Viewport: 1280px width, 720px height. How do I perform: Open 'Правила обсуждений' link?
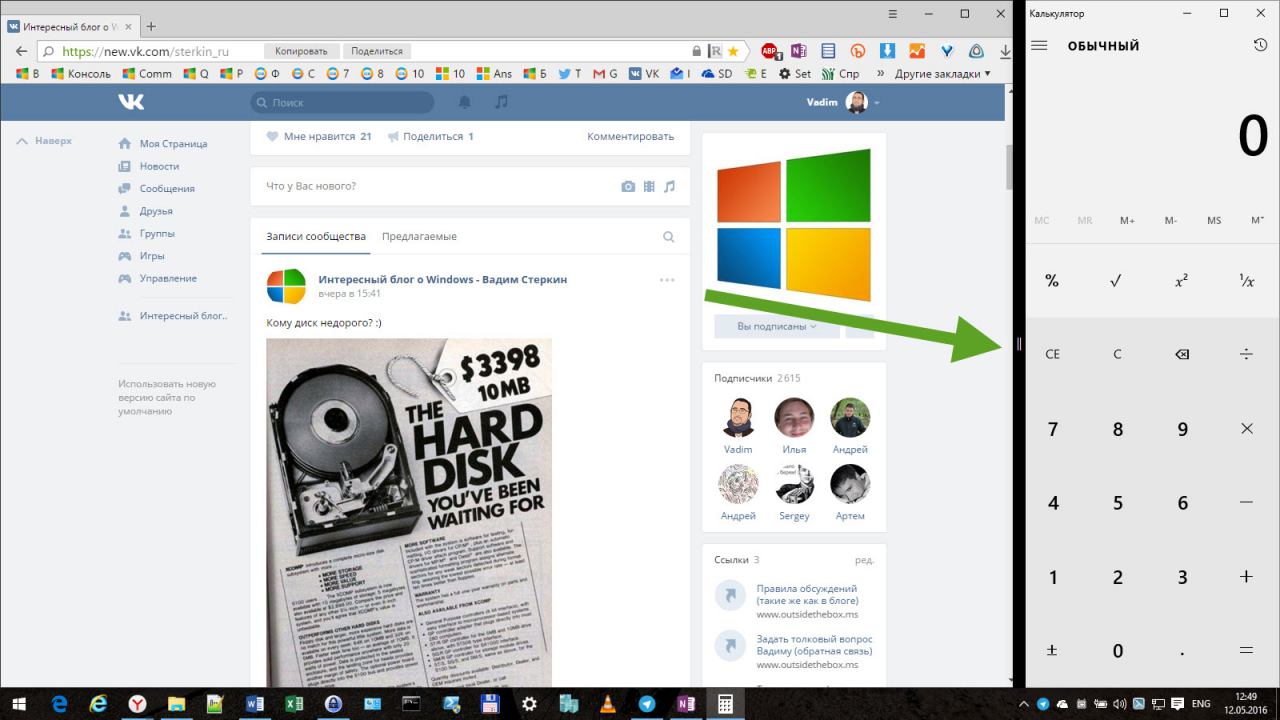(x=807, y=594)
